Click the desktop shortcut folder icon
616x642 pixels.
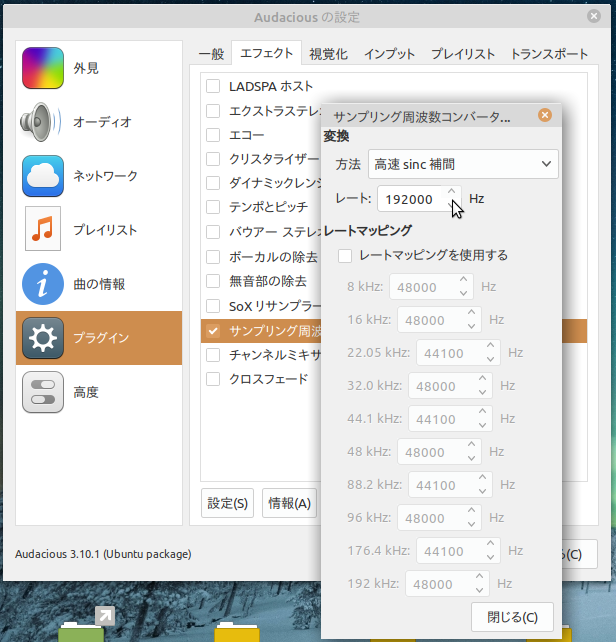[86, 624]
